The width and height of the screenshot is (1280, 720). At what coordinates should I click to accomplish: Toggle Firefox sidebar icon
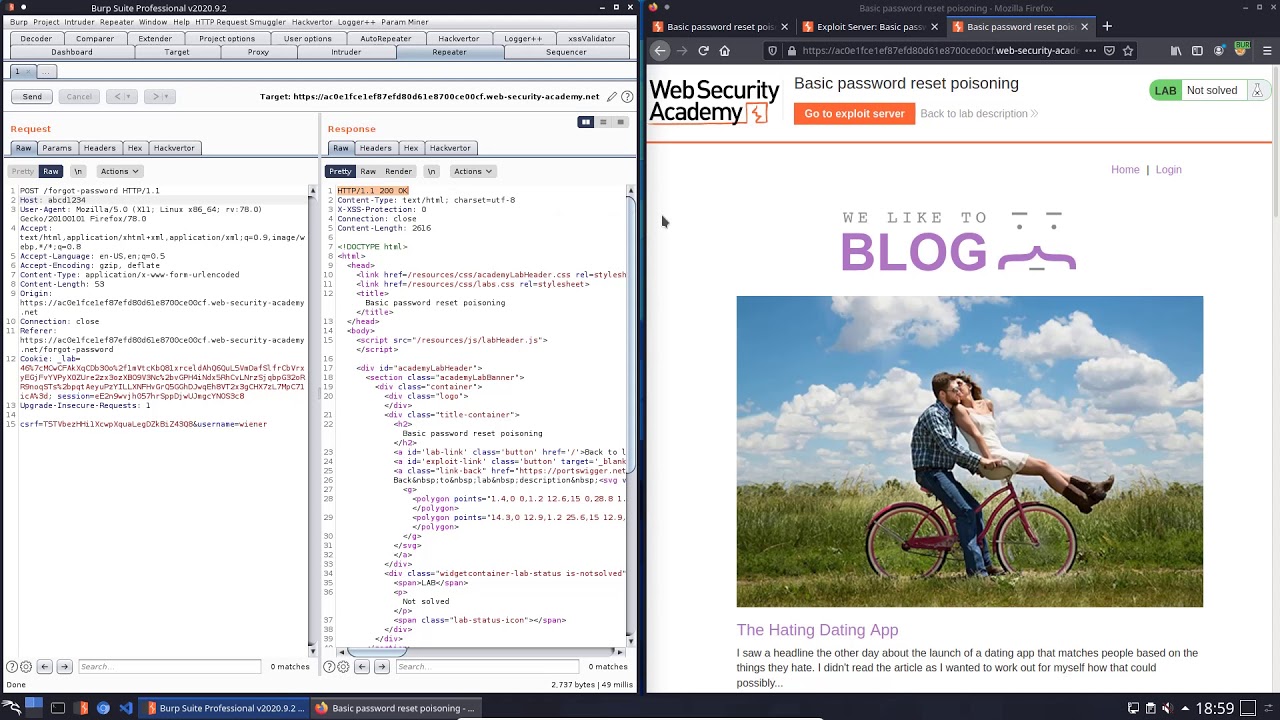(x=1197, y=51)
